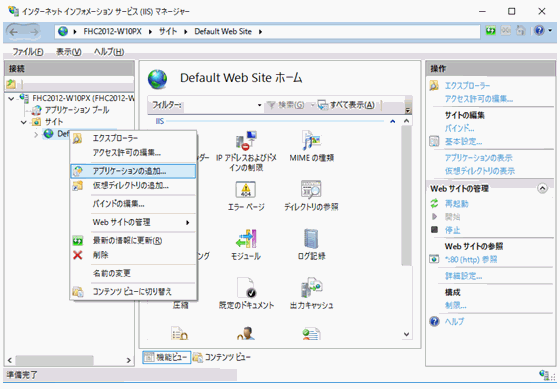Expand the Default Web Site tree node
Viewport: 560px width, 389px height.
pos(36,135)
